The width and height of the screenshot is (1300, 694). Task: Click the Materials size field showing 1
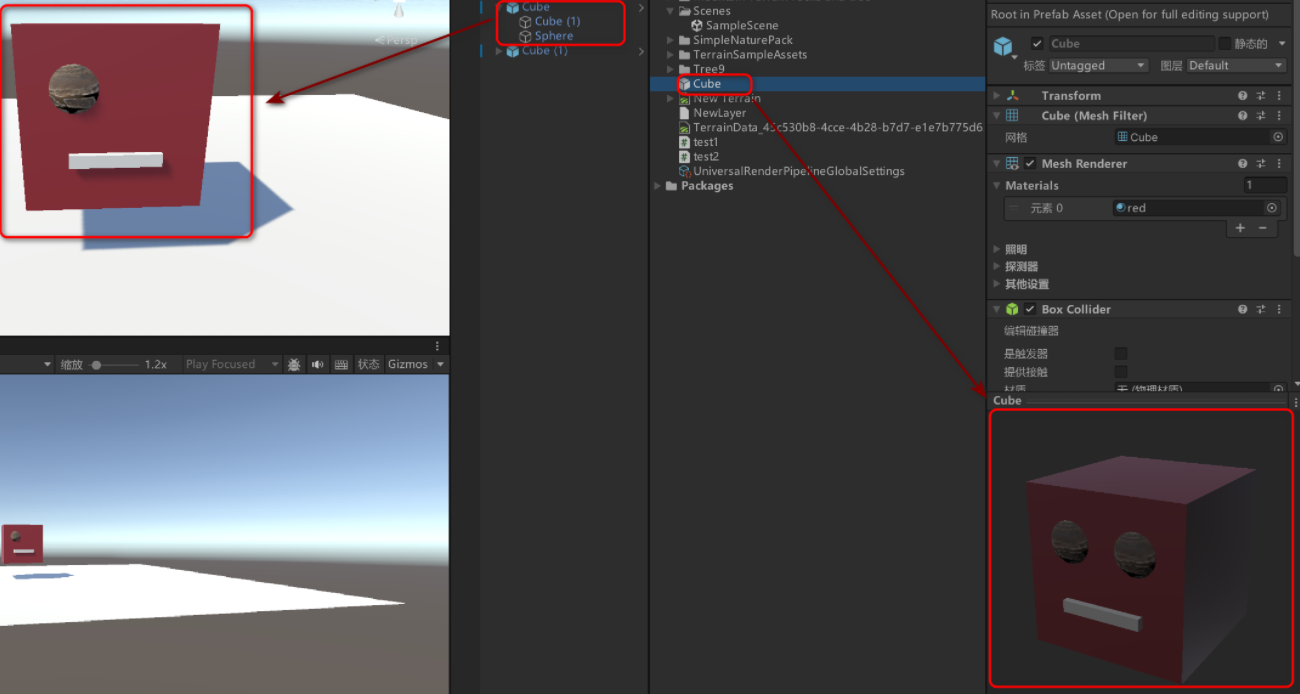pyautogui.click(x=1265, y=185)
